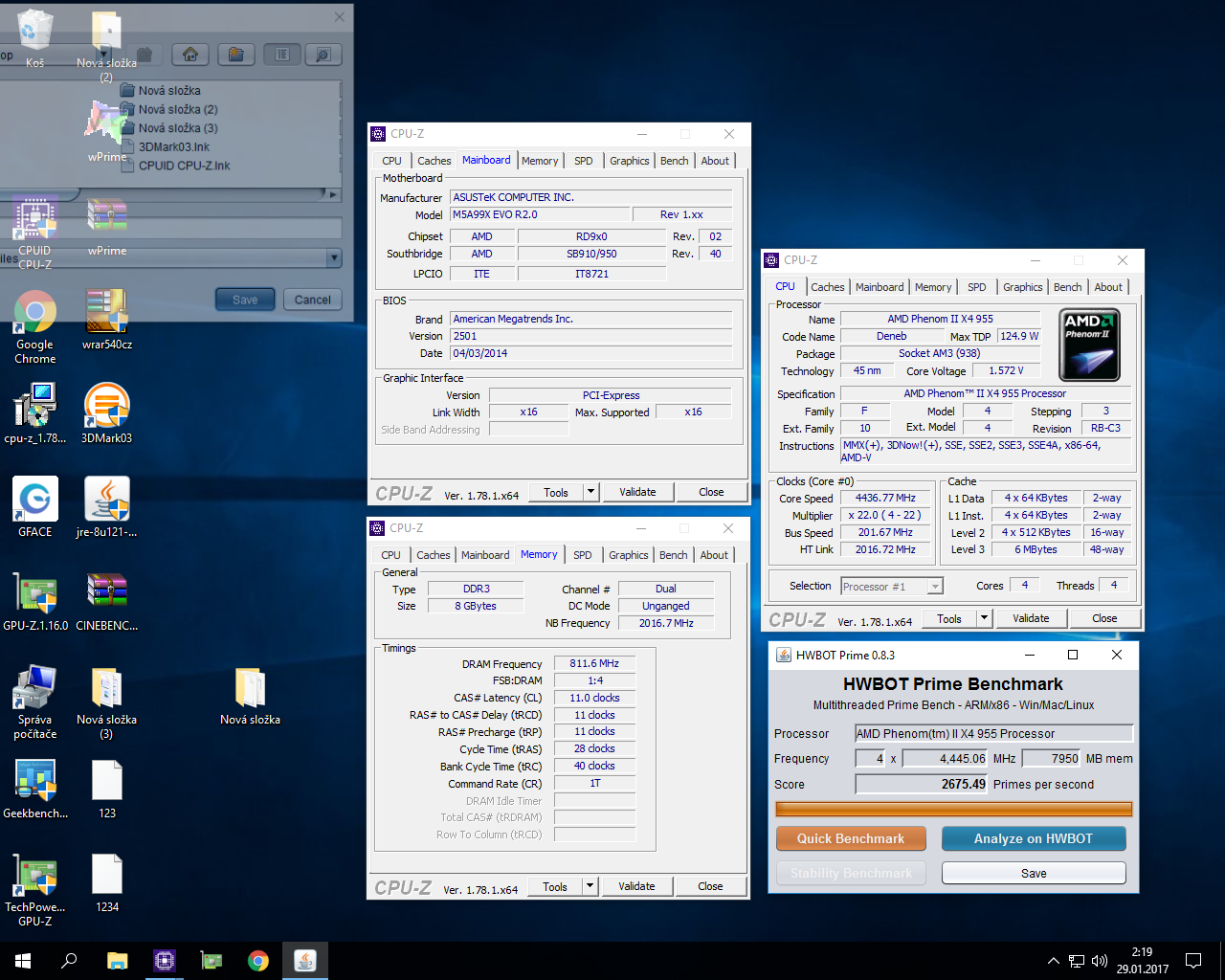Image resolution: width=1225 pixels, height=980 pixels.
Task: Open the Geekbench desktop shortcut
Action: [35, 789]
